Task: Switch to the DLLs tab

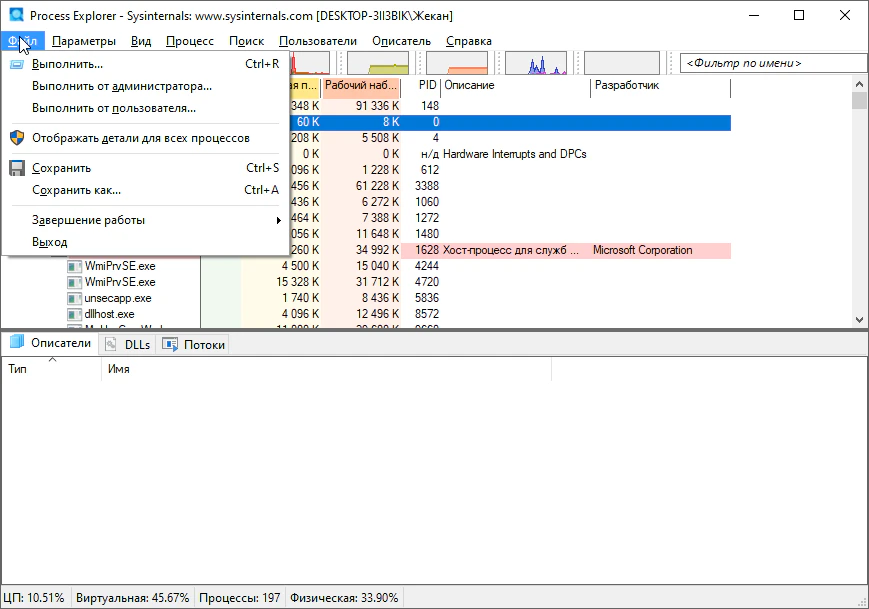Action: pyautogui.click(x=128, y=344)
